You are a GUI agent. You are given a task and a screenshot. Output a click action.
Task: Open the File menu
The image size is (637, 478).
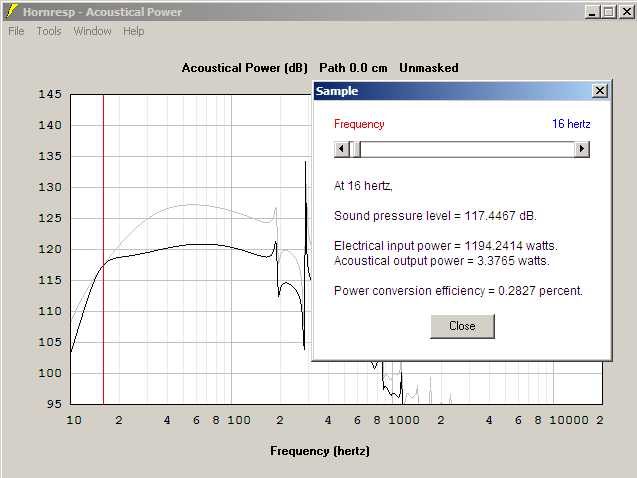pyautogui.click(x=16, y=31)
